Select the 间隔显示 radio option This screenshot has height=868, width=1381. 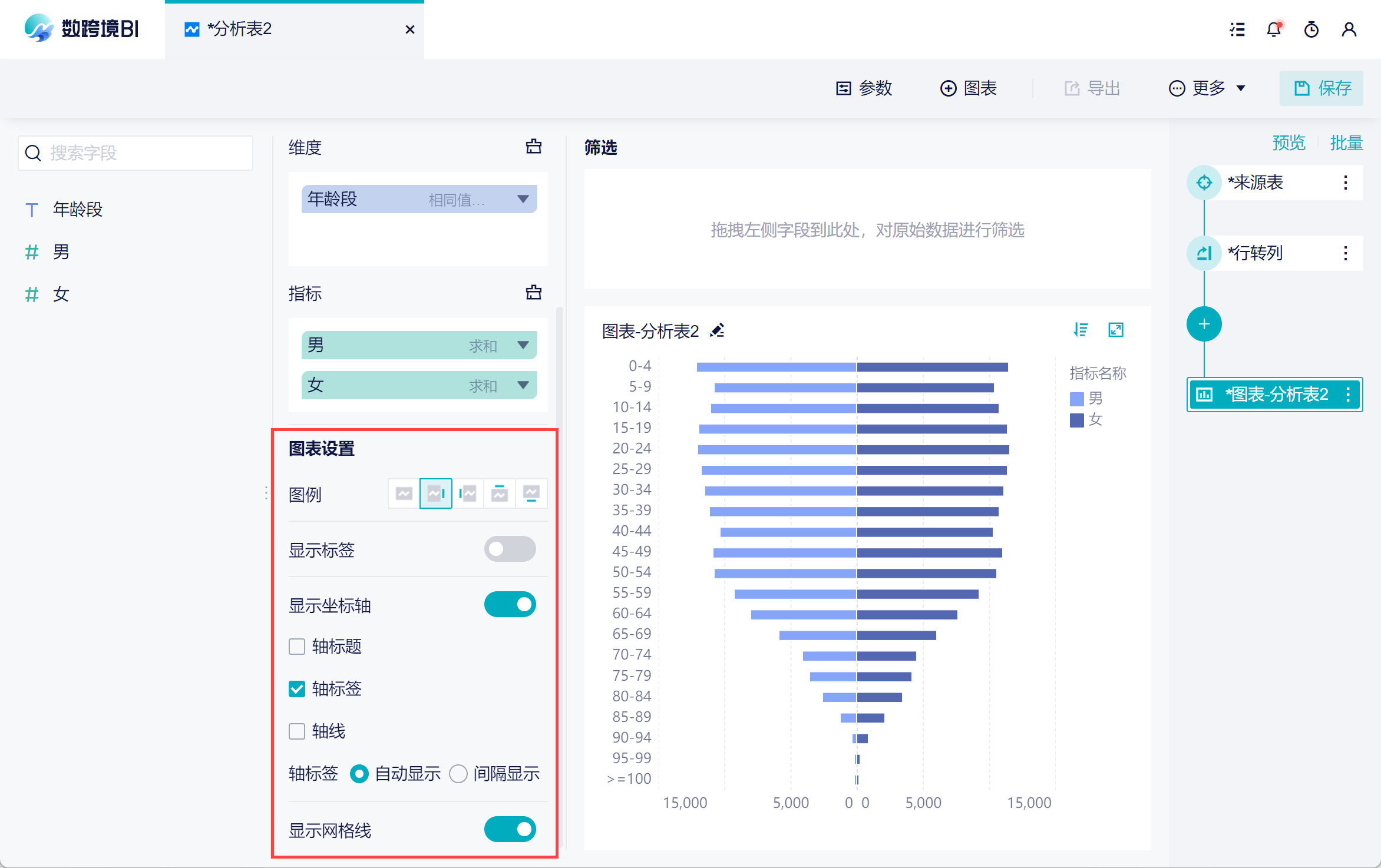pyautogui.click(x=458, y=773)
